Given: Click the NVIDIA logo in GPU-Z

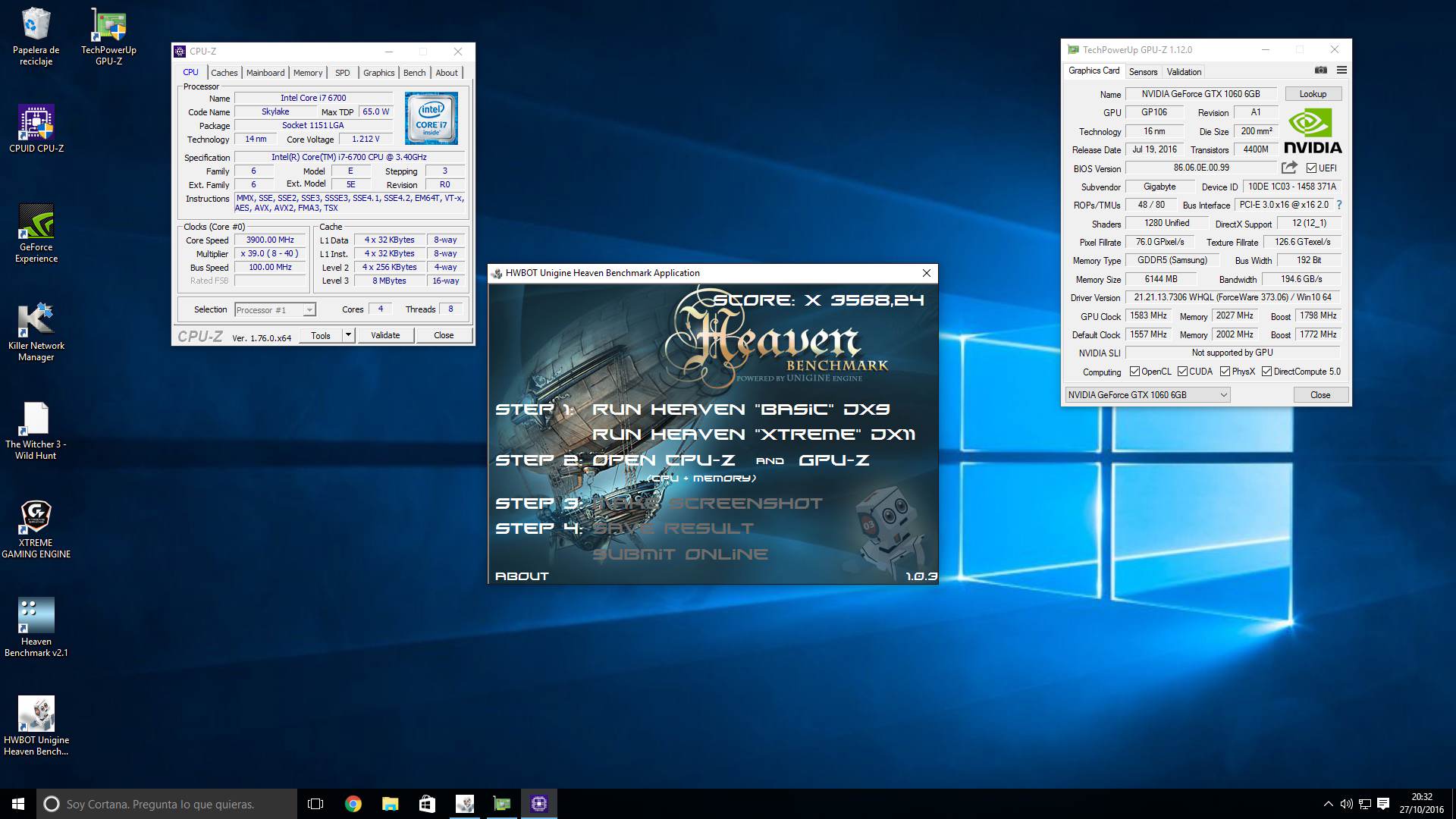Looking at the screenshot, I should tap(1313, 132).
